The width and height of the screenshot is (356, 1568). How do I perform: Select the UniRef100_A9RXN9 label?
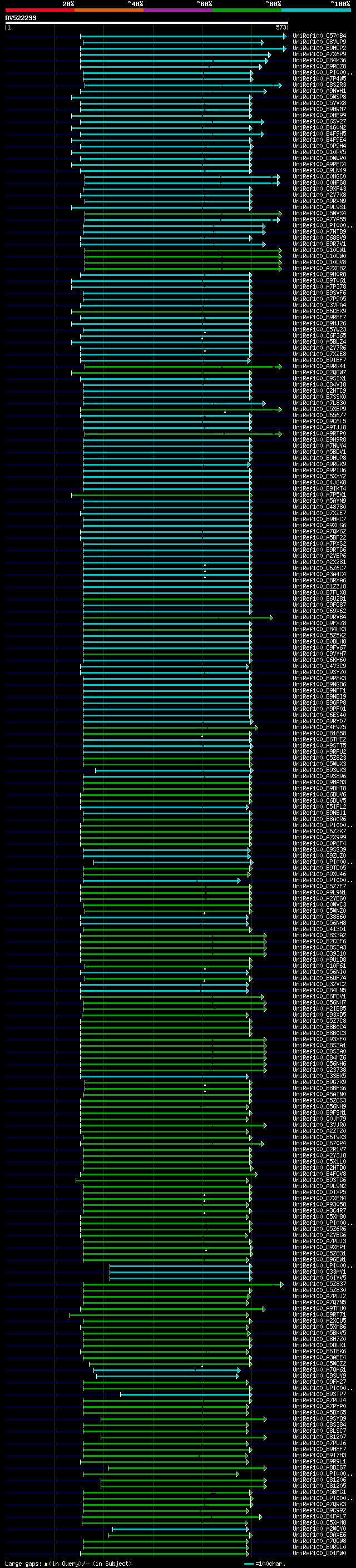point(319,201)
